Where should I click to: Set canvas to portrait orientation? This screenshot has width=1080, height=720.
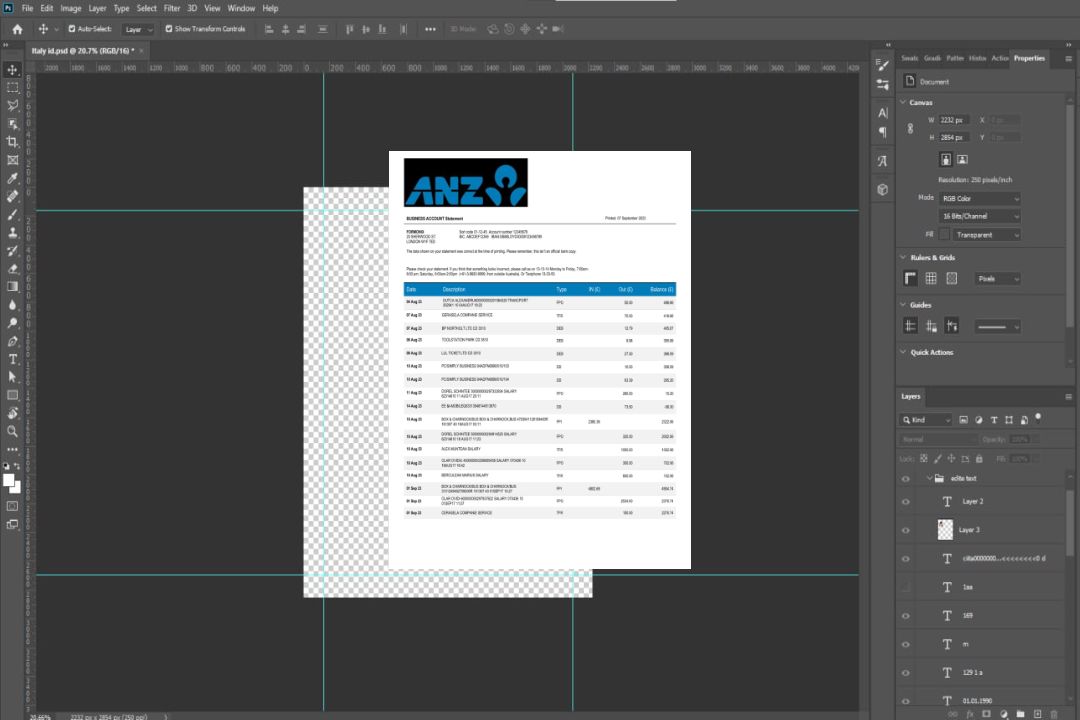pyautogui.click(x=946, y=160)
